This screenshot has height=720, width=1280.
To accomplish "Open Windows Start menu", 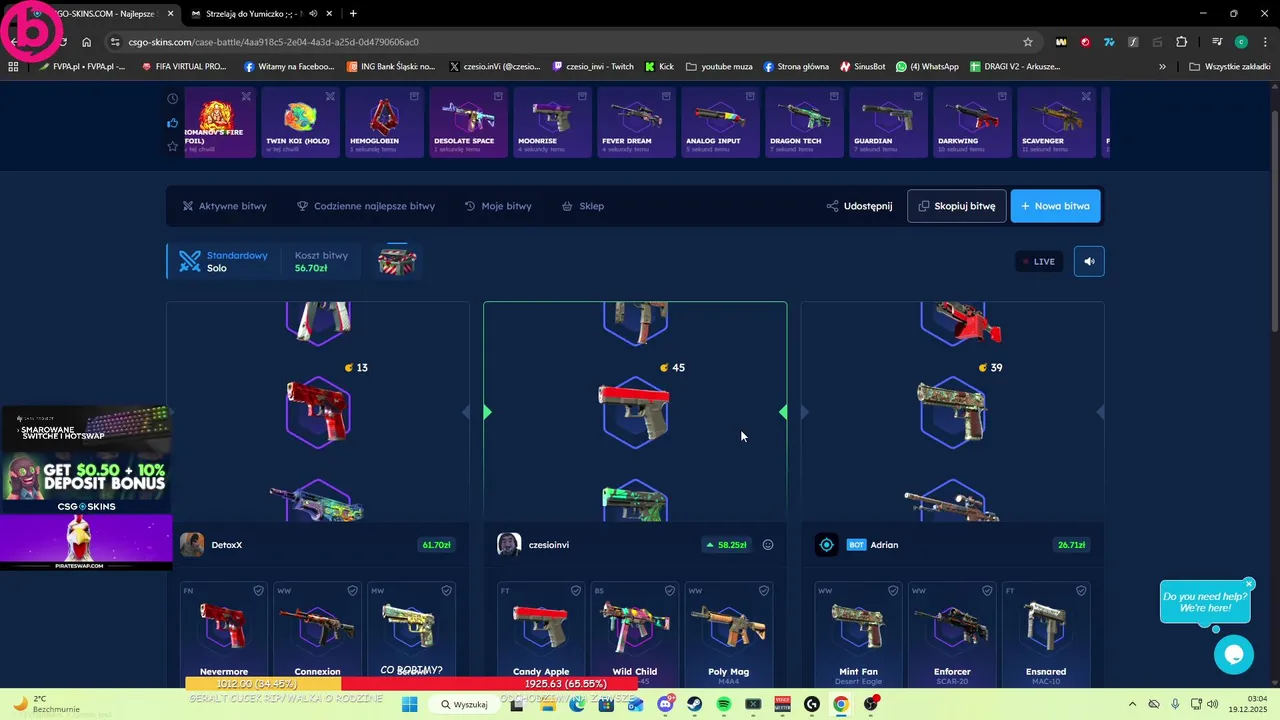I will (x=409, y=704).
